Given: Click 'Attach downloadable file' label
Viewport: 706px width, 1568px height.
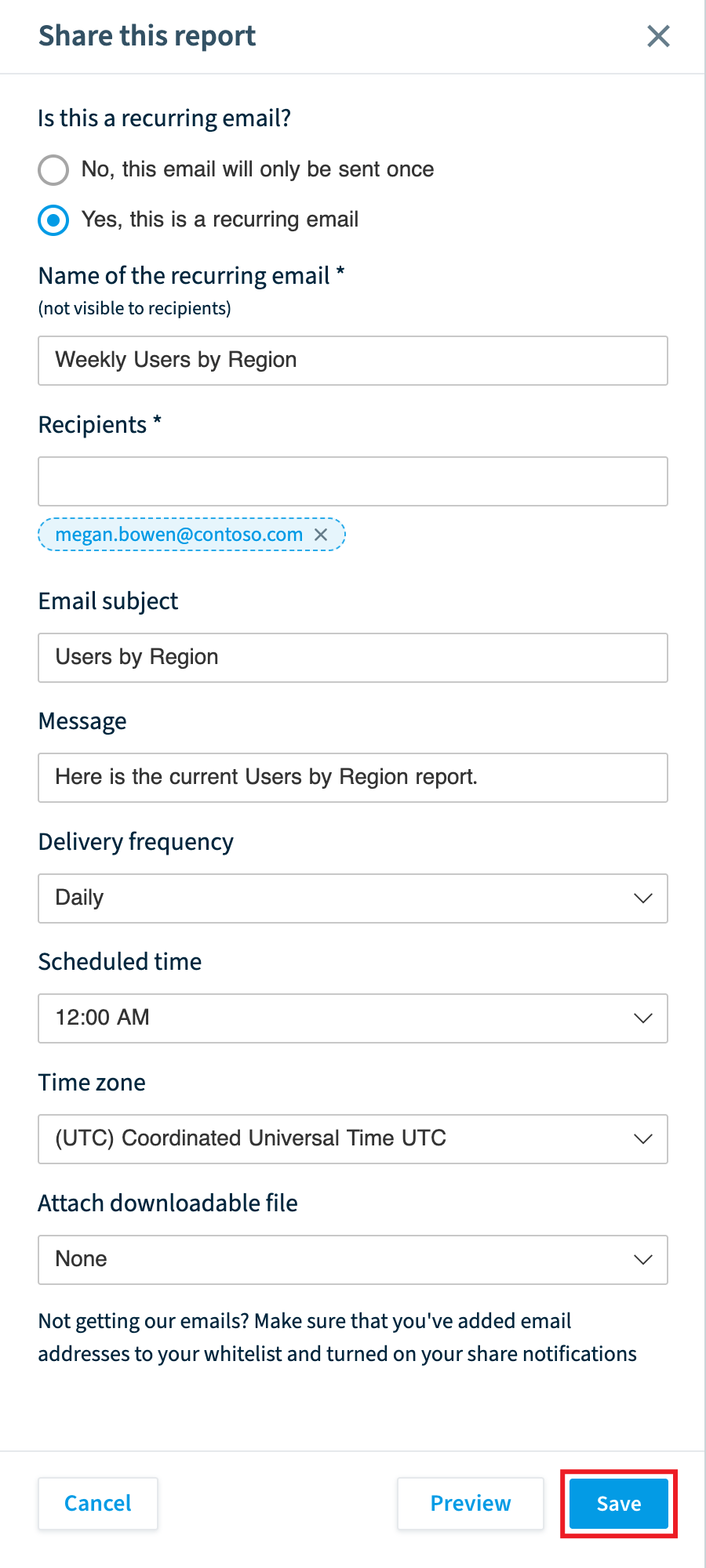Looking at the screenshot, I should click(x=168, y=1203).
